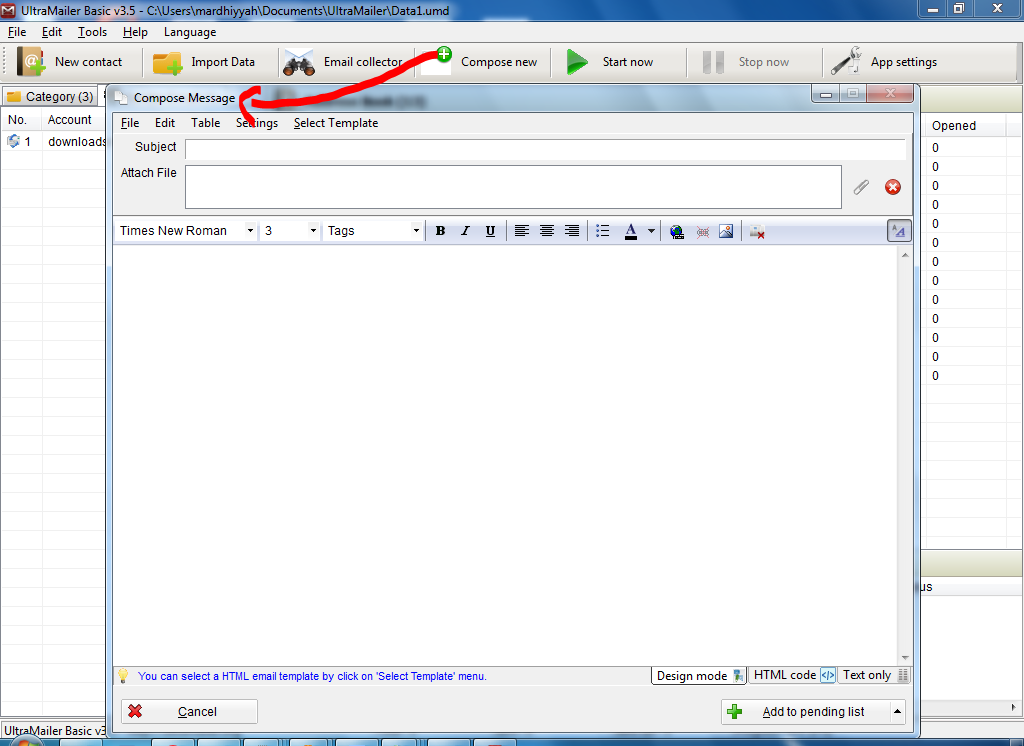Switch to the Category (3) tab
1024x746 pixels.
[x=50, y=97]
